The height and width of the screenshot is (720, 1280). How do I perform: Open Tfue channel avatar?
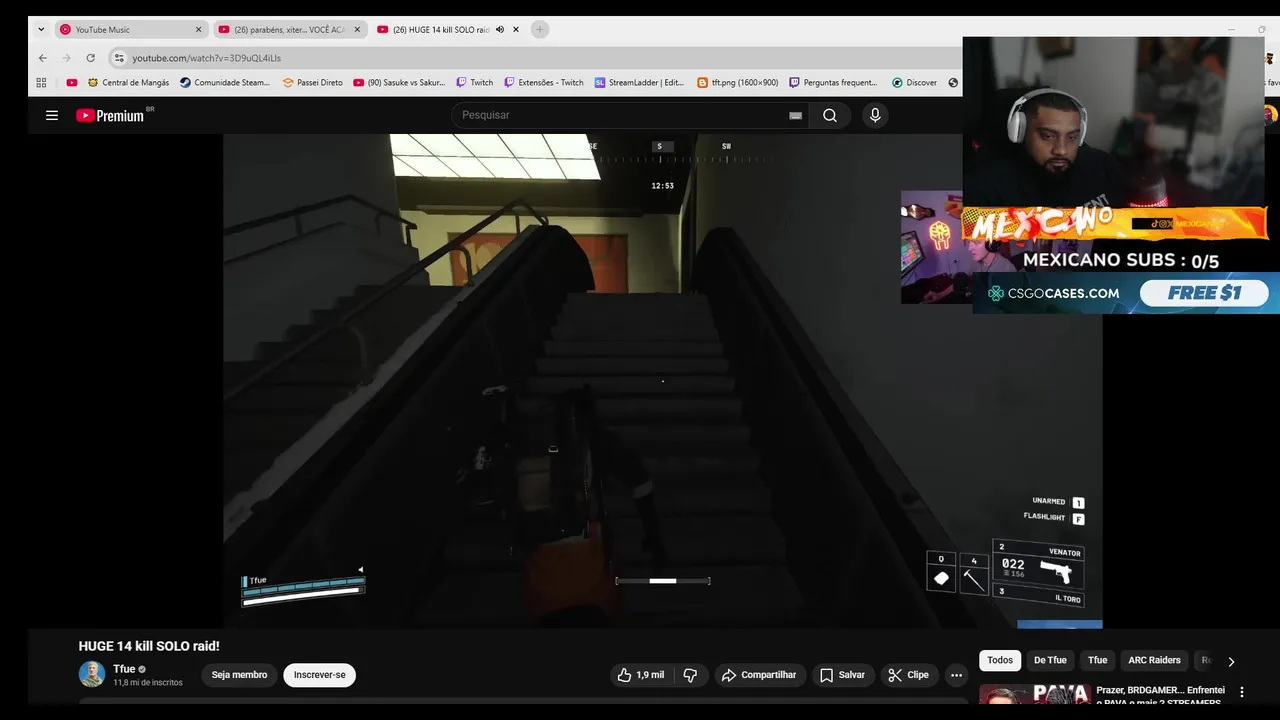coord(92,674)
